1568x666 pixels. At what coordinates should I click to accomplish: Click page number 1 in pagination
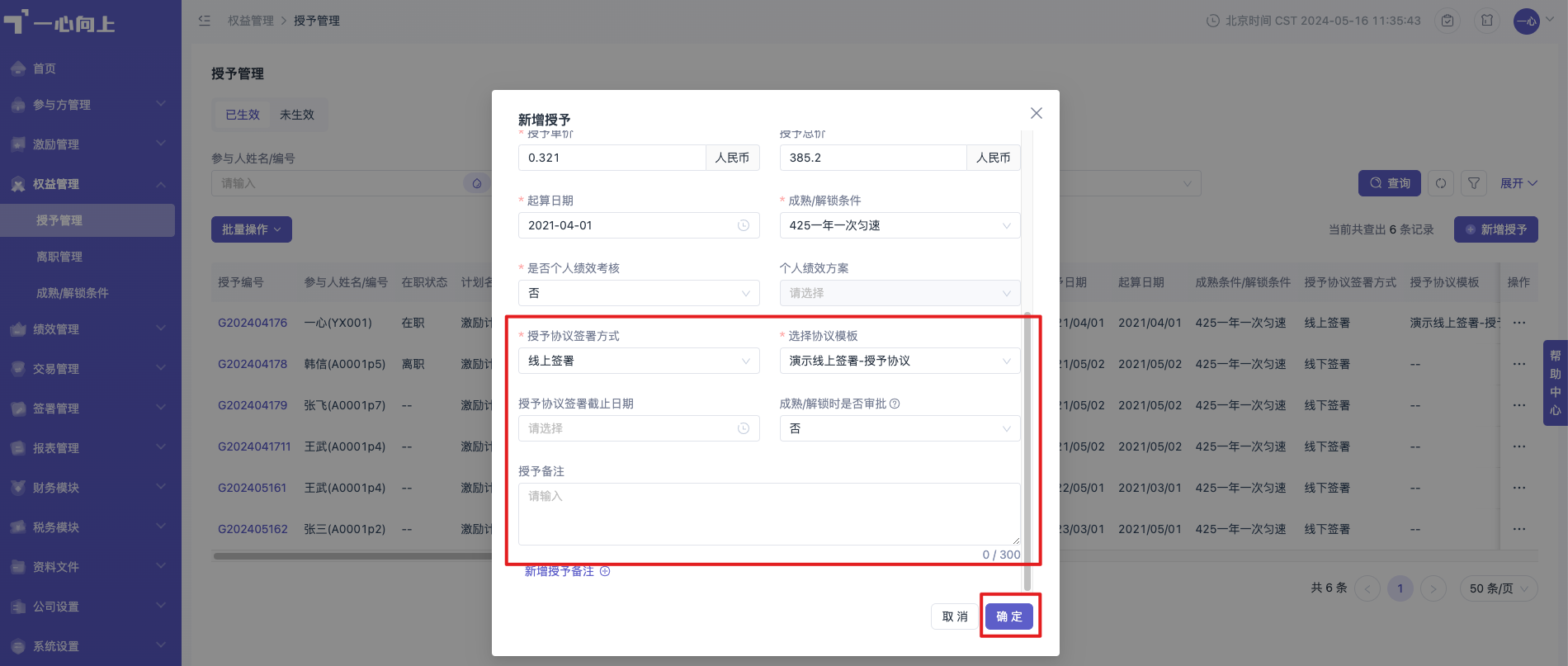point(1400,588)
